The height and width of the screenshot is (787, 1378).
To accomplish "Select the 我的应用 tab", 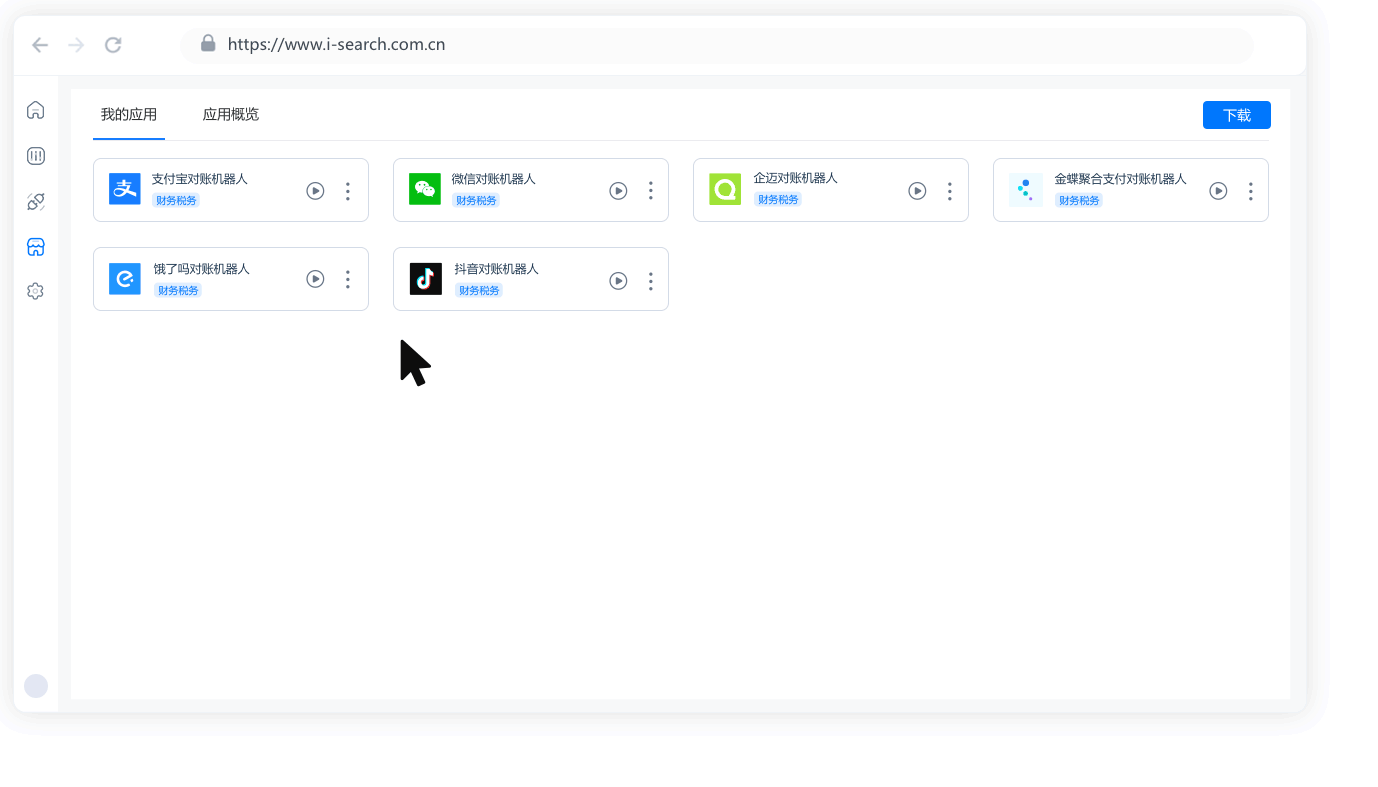I will [x=129, y=115].
